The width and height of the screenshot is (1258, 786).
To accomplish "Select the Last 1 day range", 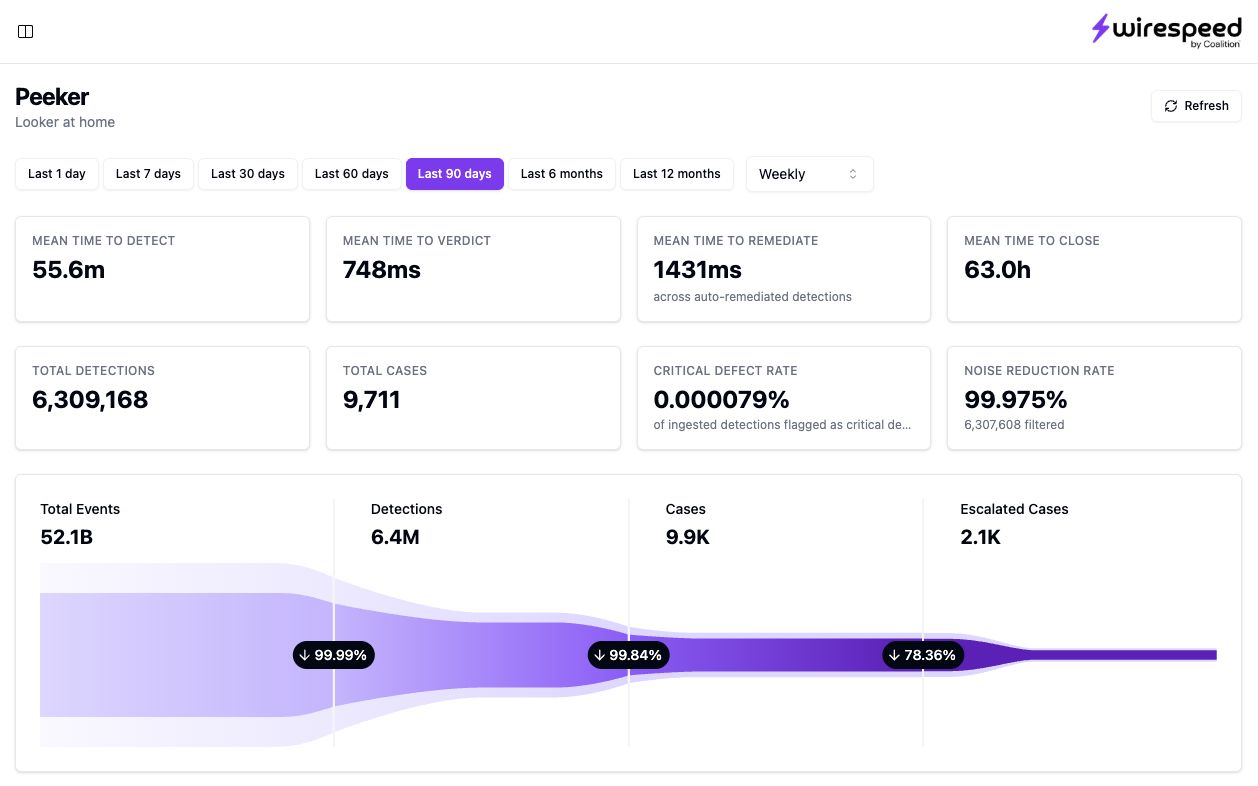I will [57, 174].
